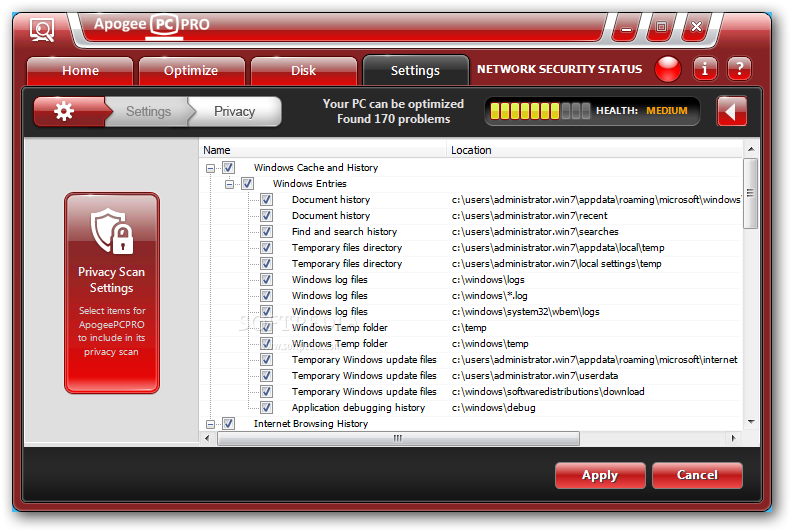Image resolution: width=792 pixels, height=532 pixels.
Task: Click the Privacy Scan Settings shield panel
Action: tap(112, 293)
